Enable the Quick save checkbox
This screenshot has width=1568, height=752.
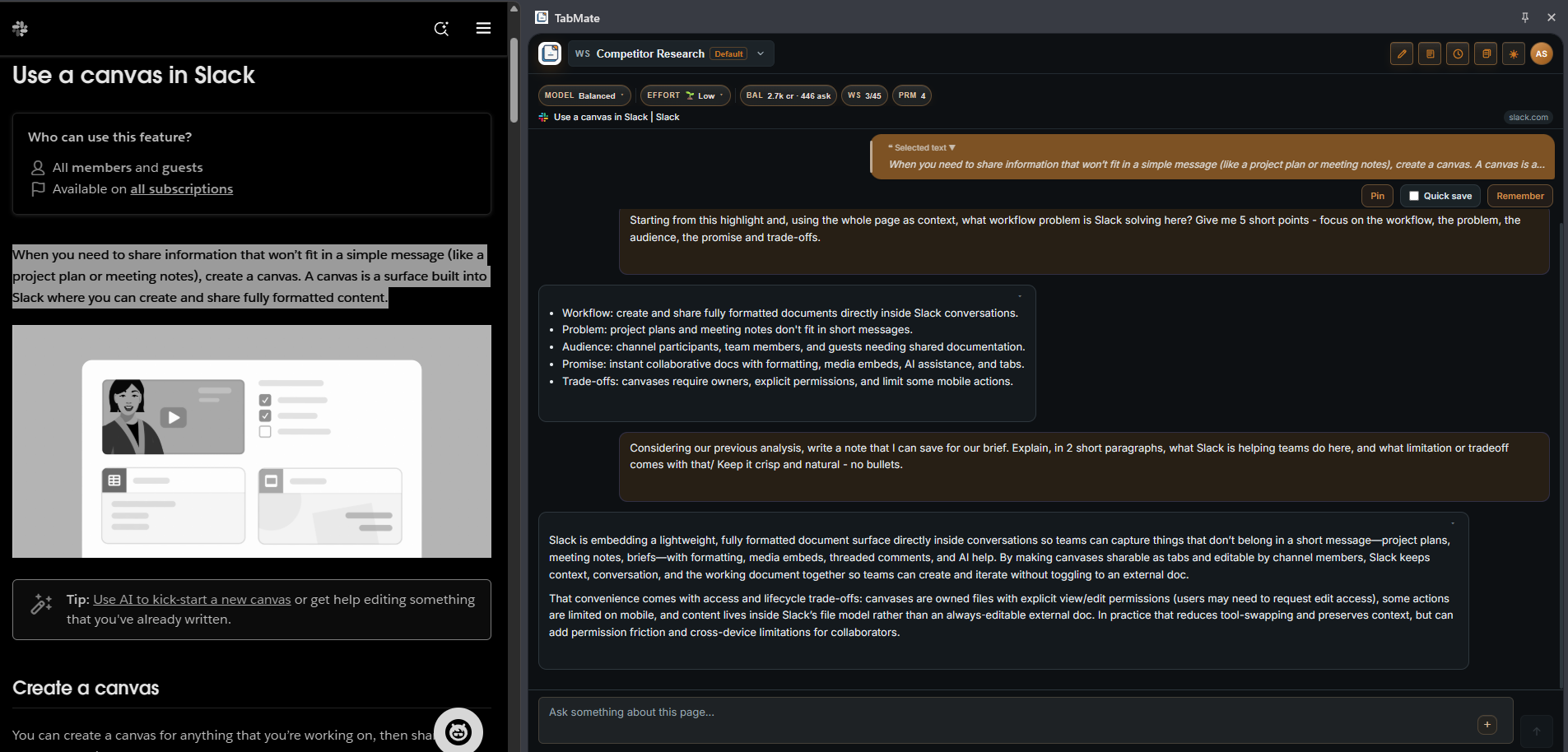pos(1414,196)
